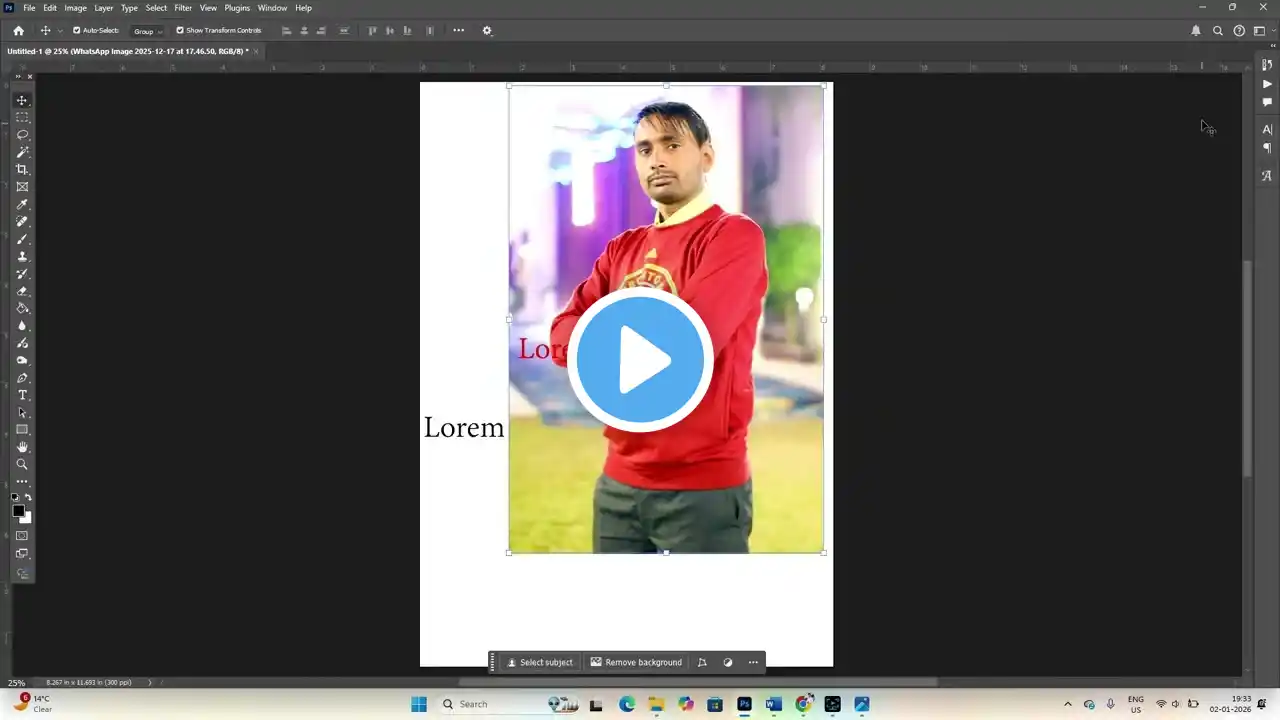Open the Move tool preset picker arrow
1280x720 pixels.
point(60,31)
